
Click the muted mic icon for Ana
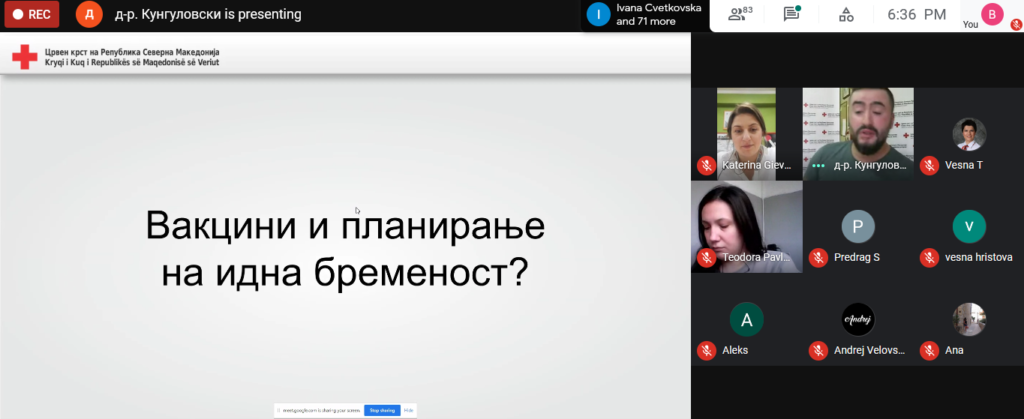point(929,350)
